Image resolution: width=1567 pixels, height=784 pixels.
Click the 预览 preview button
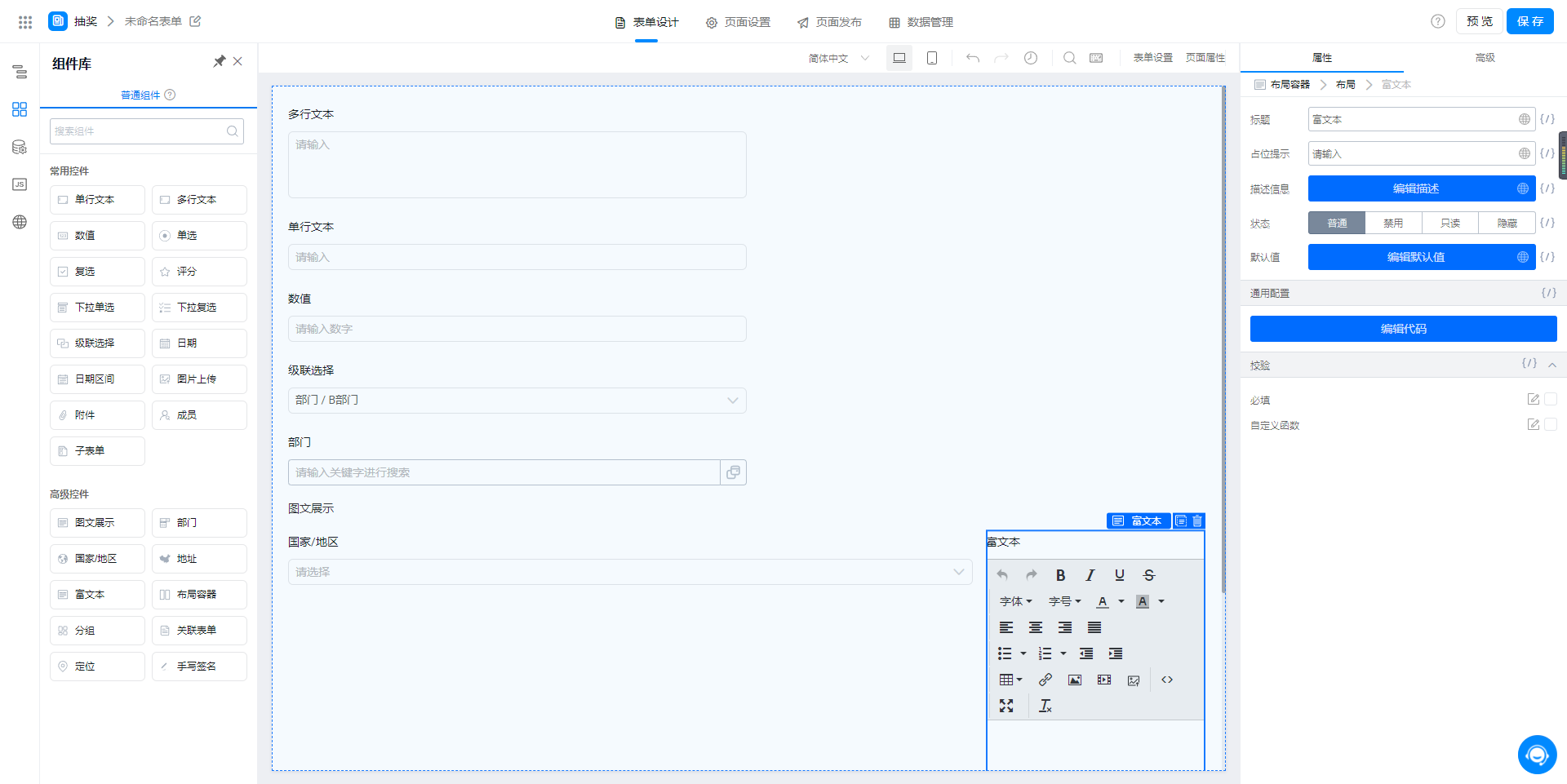[x=1480, y=21]
